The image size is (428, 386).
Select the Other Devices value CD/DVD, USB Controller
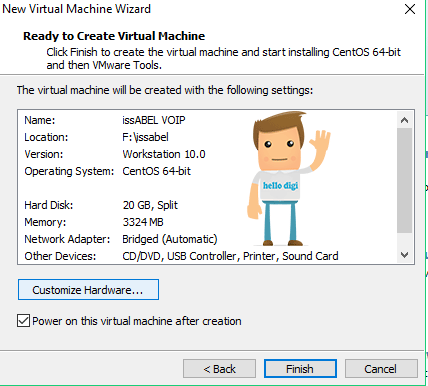coord(230,256)
